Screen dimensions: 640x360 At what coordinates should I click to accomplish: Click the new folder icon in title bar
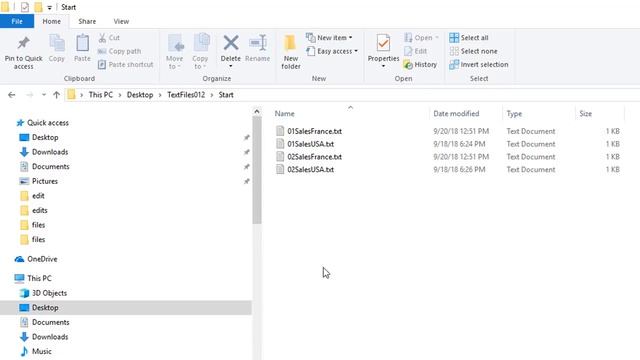point(38,7)
